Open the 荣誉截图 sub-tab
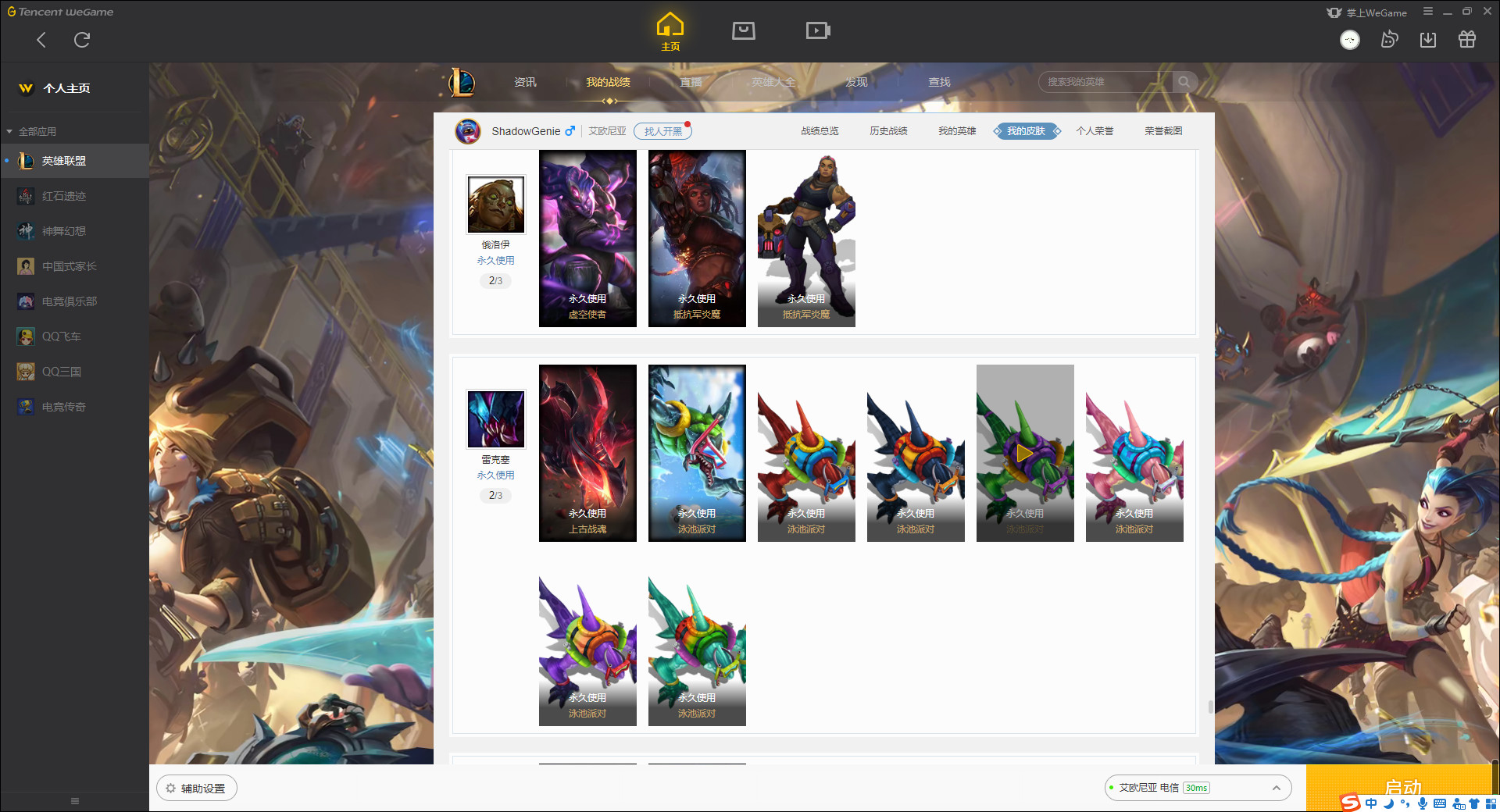The height and width of the screenshot is (812, 1500). (x=1163, y=131)
